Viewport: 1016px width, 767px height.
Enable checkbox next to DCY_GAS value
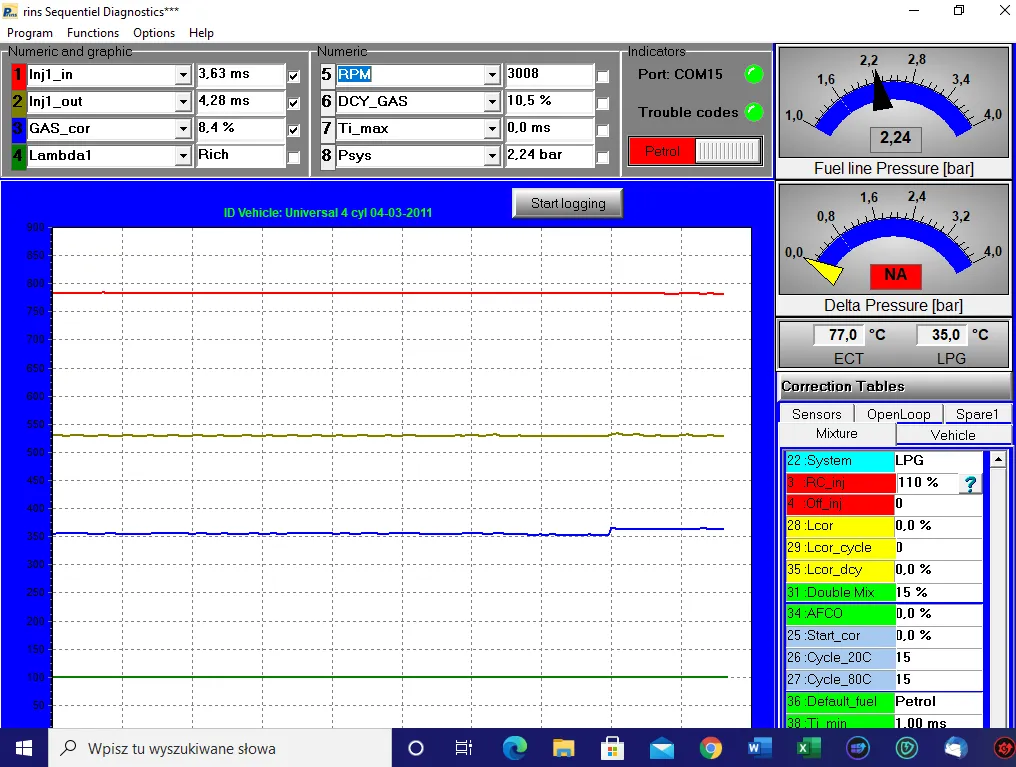pyautogui.click(x=603, y=103)
